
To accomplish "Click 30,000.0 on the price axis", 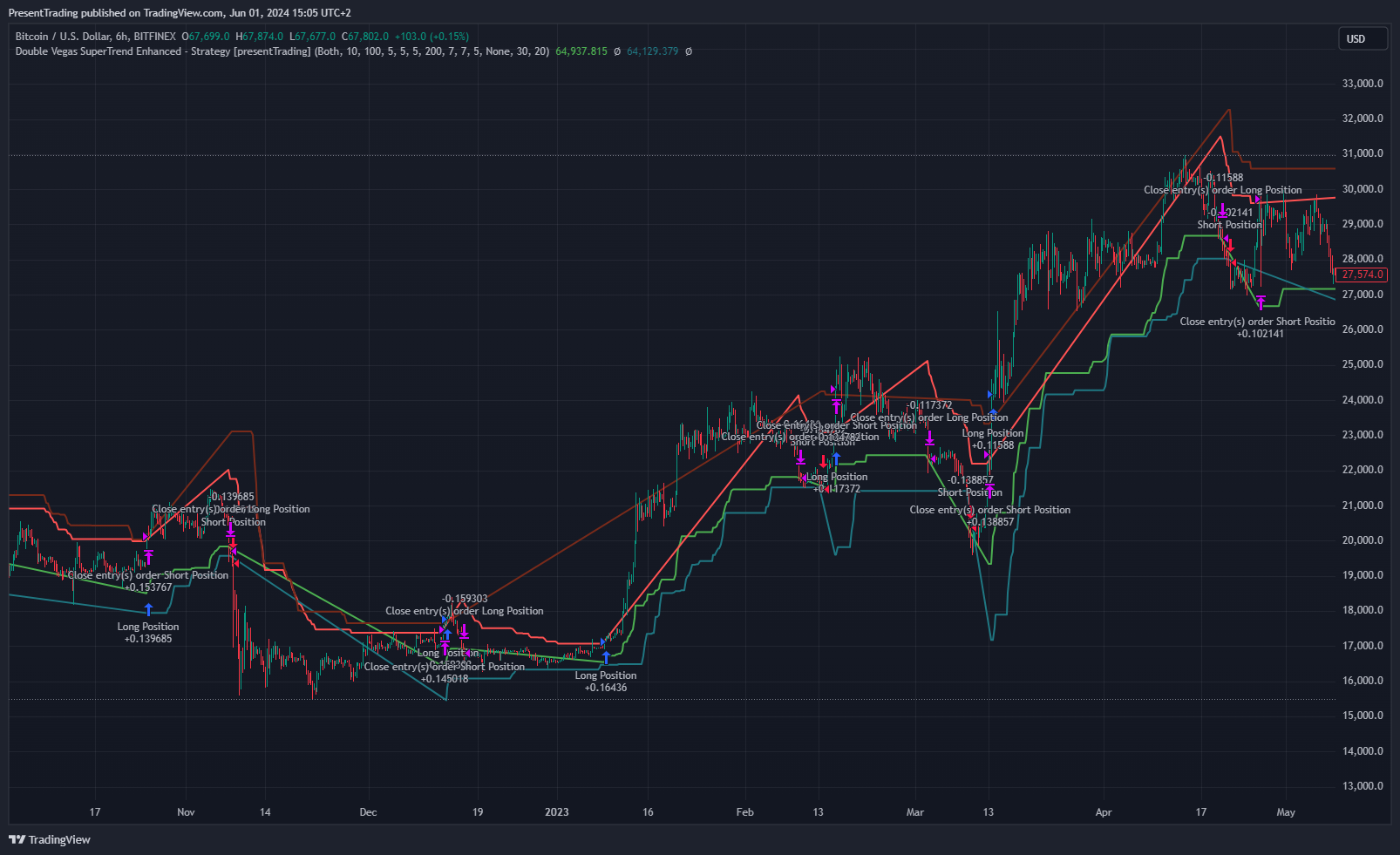I will click(1363, 189).
